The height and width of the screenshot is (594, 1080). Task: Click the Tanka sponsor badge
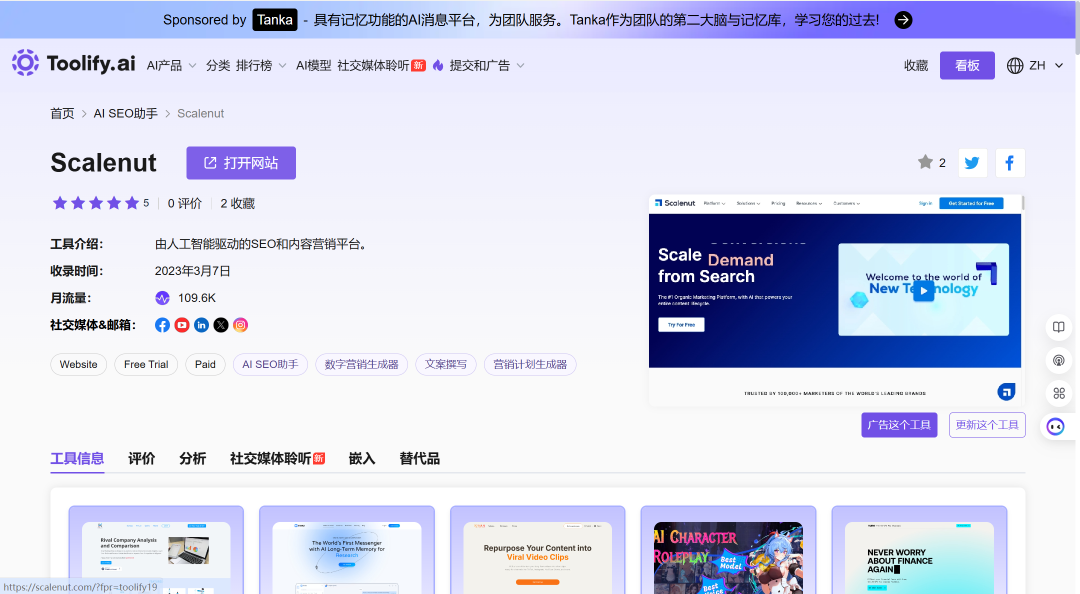coord(275,20)
